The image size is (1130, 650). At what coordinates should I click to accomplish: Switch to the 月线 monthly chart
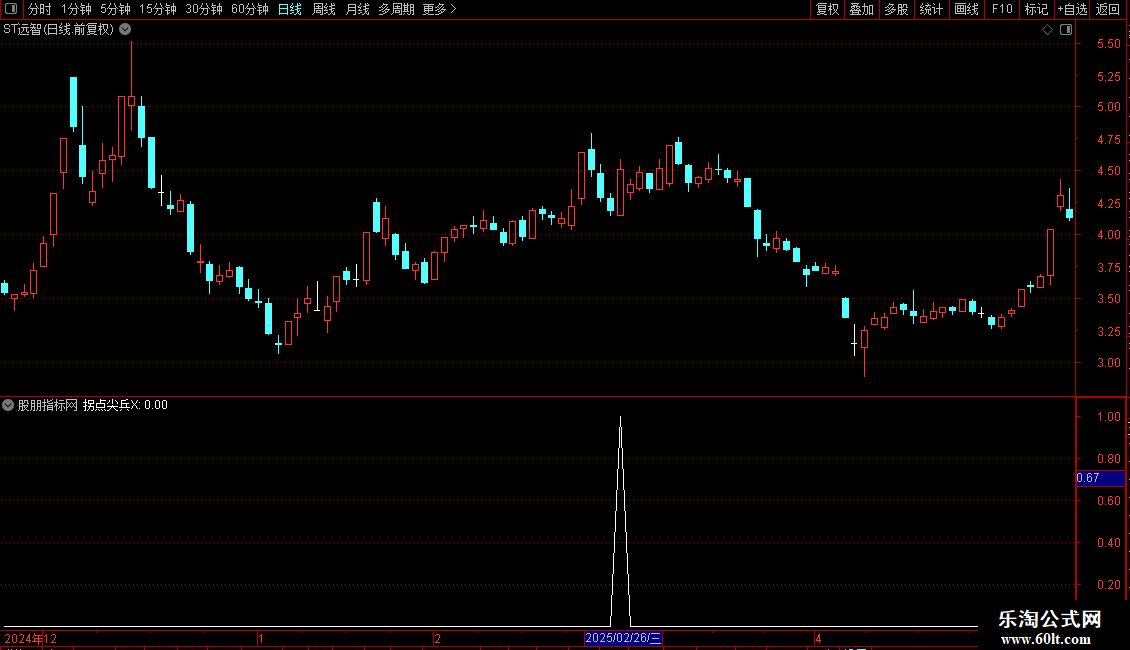tap(357, 9)
